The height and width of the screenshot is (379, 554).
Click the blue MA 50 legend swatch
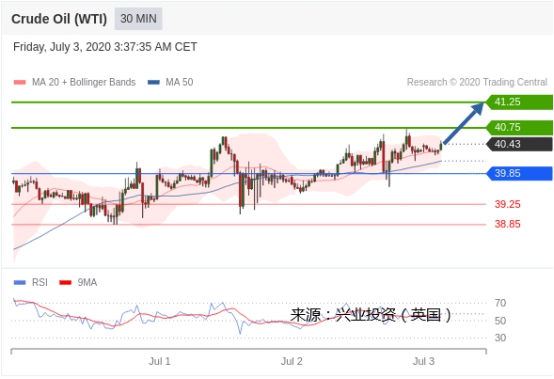(153, 83)
